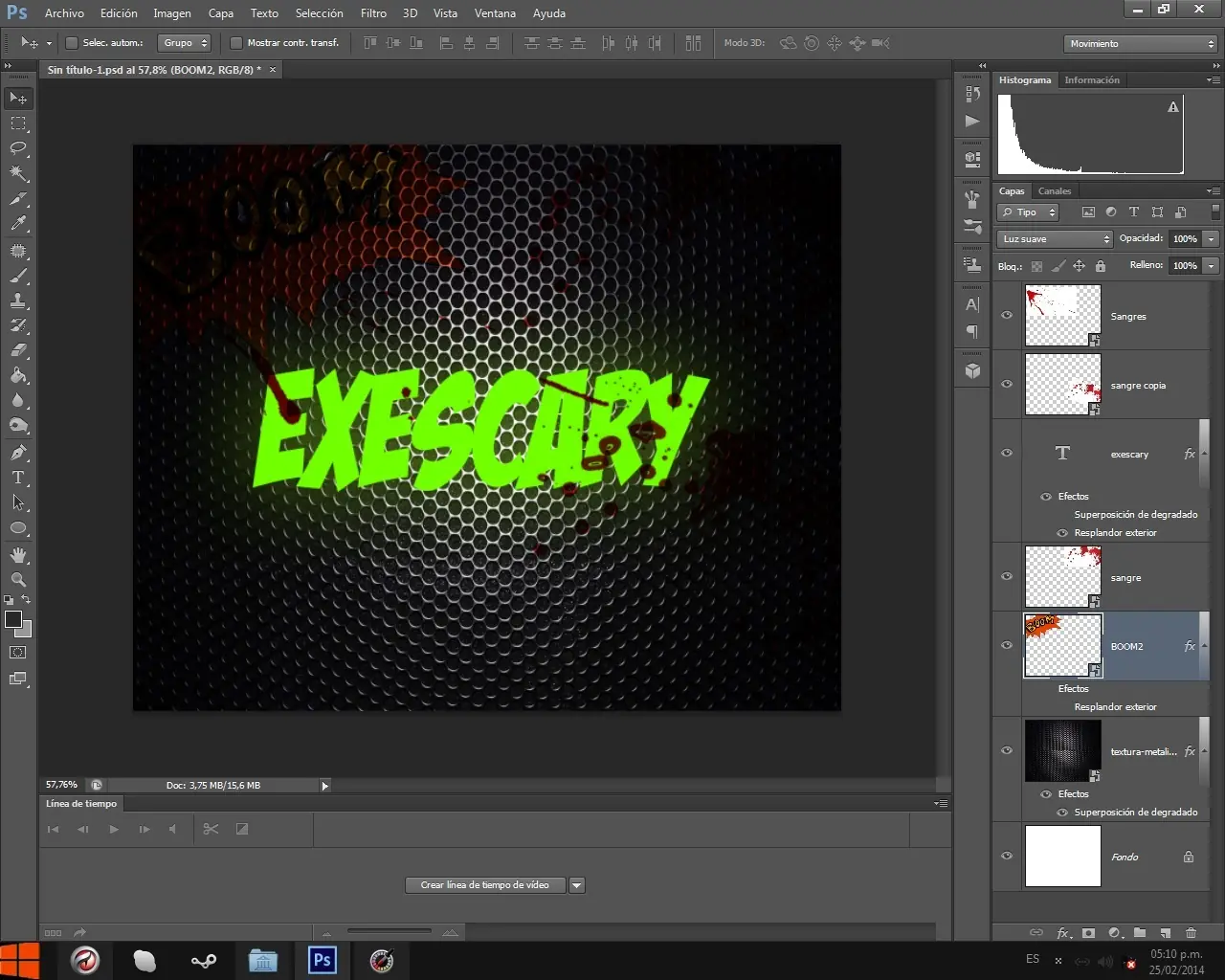Click Crear línea de tiempo de vídeo
This screenshot has width=1225, height=980.
coord(485,885)
